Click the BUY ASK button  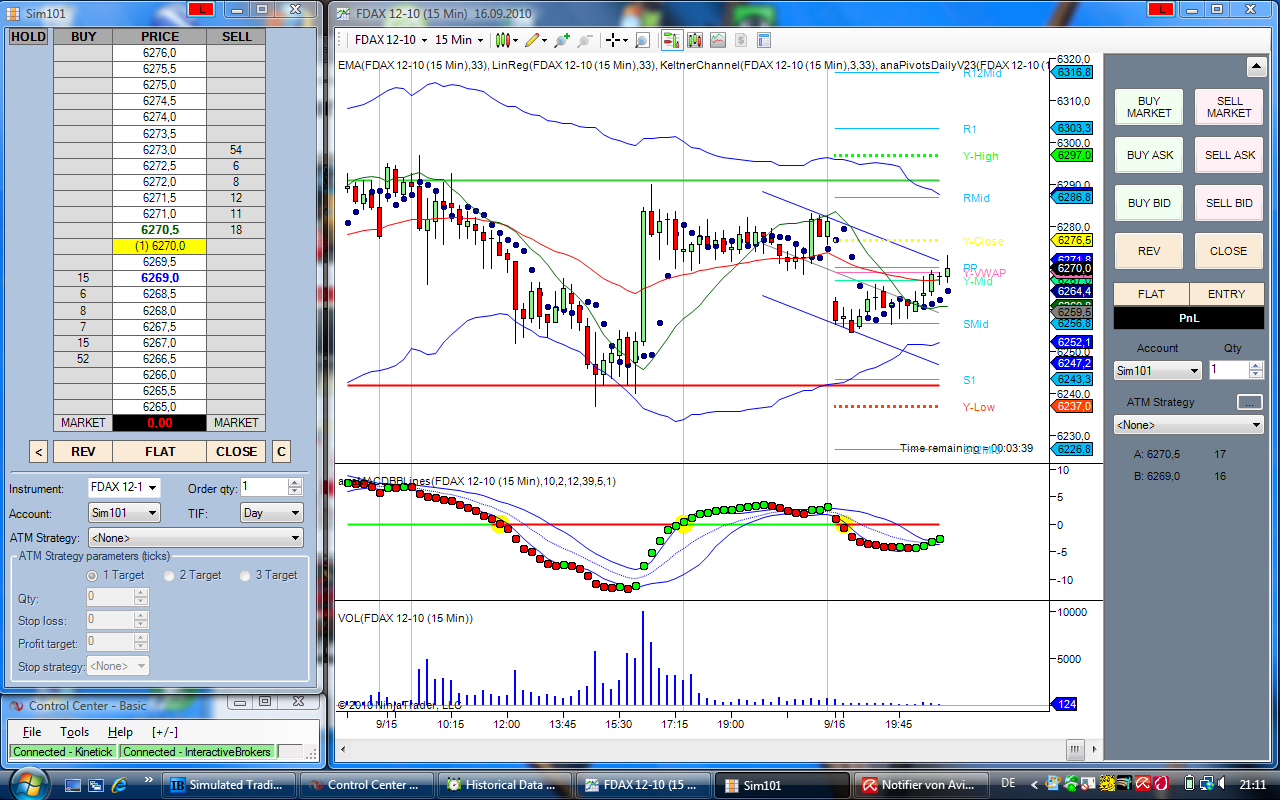tap(1149, 155)
